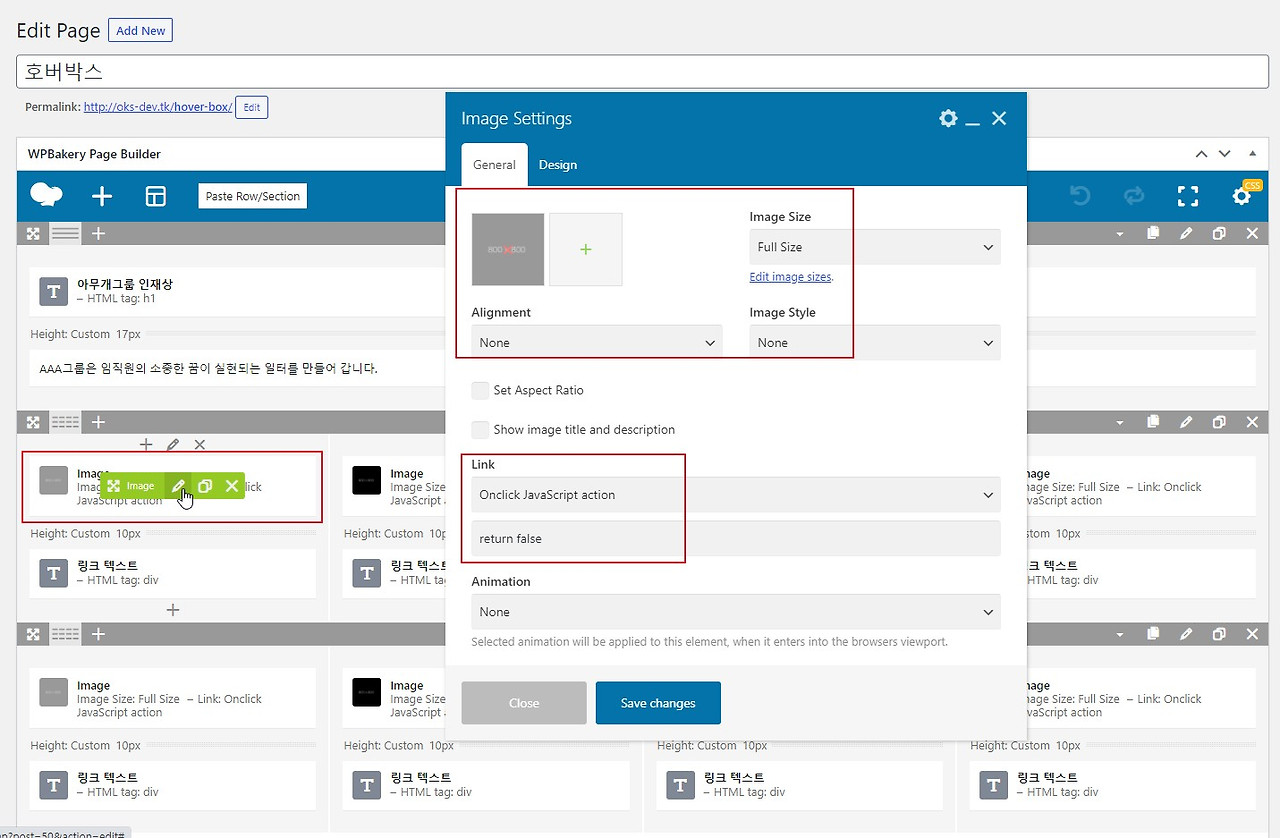Edit hovered Image element with green pencil

[x=178, y=486]
